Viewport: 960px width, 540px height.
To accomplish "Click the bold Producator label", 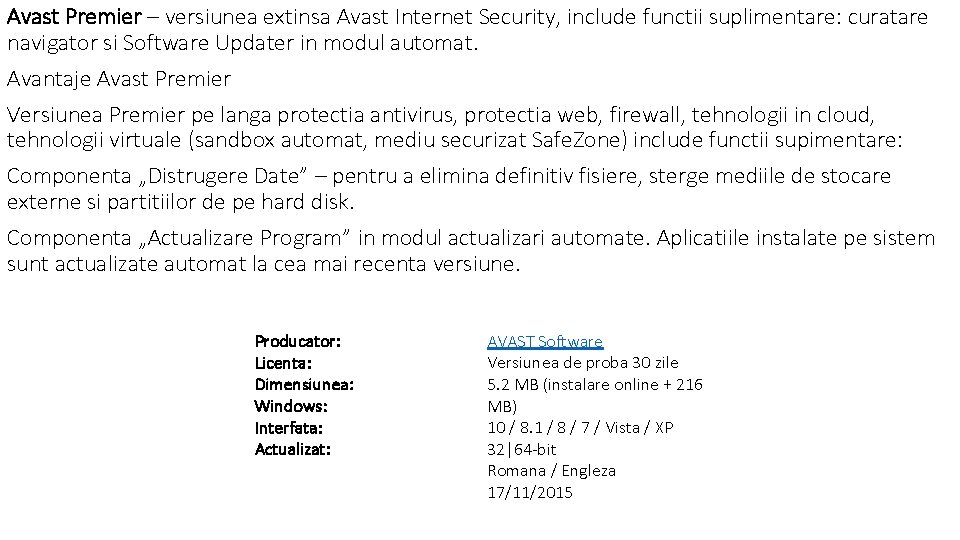I will coord(298,341).
